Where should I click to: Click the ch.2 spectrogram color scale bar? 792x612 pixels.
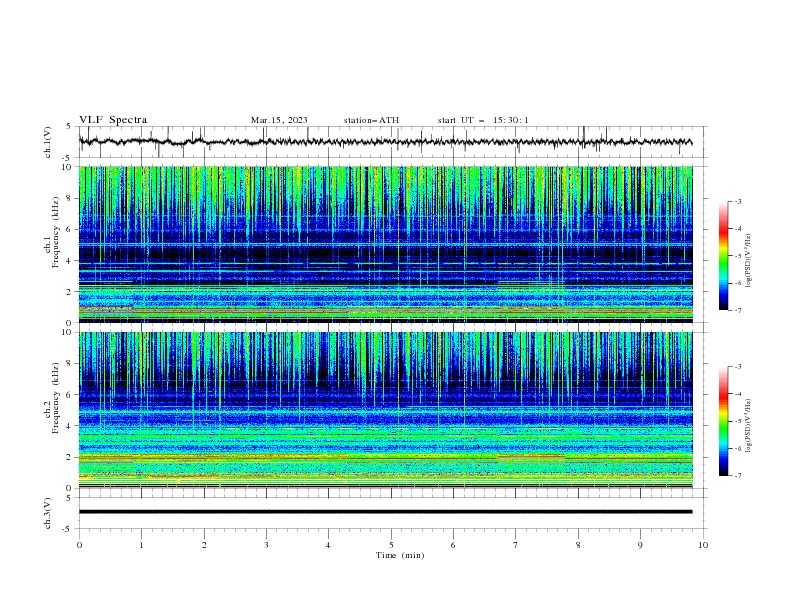[x=723, y=421]
